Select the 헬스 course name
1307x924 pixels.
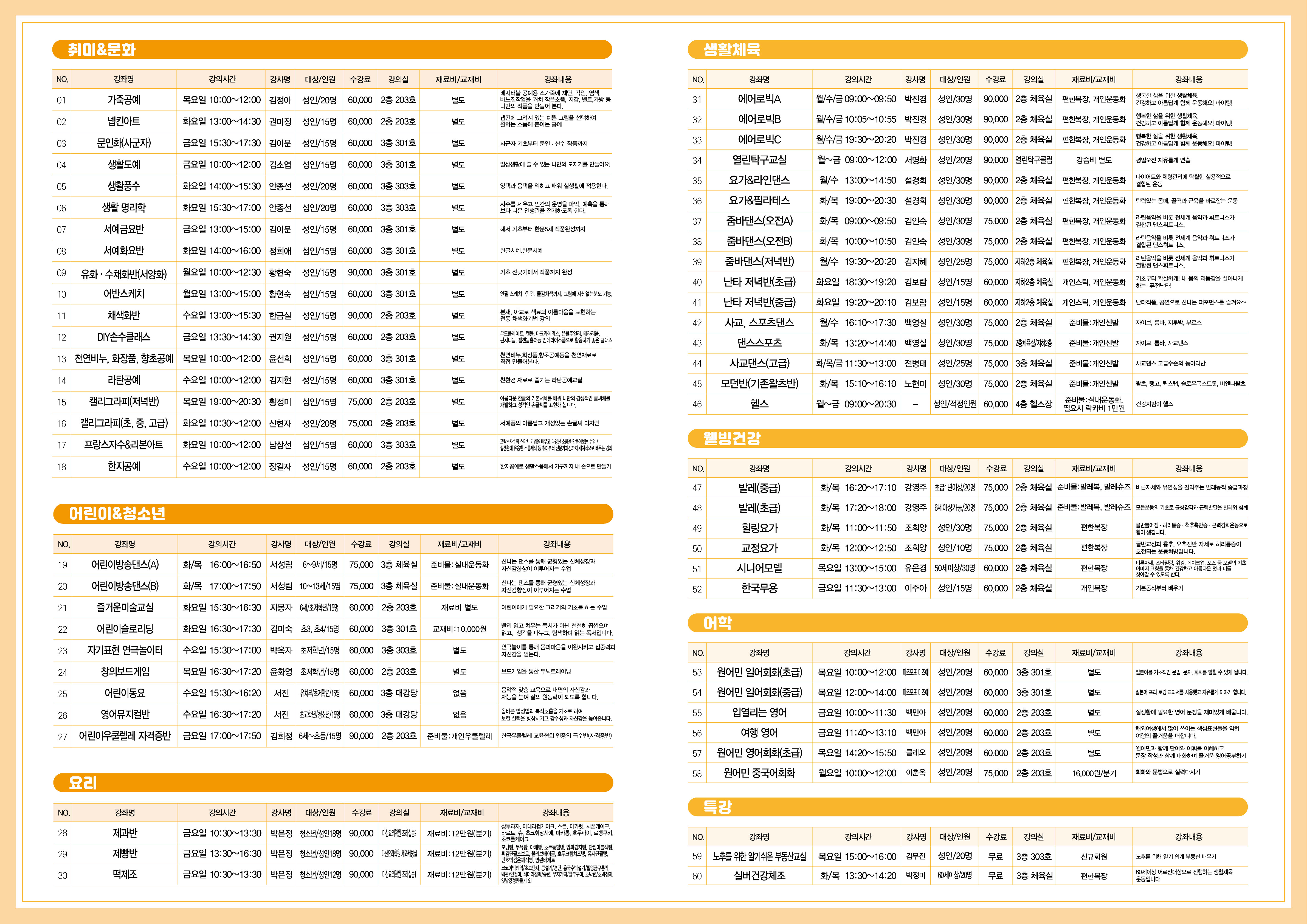[x=759, y=404]
